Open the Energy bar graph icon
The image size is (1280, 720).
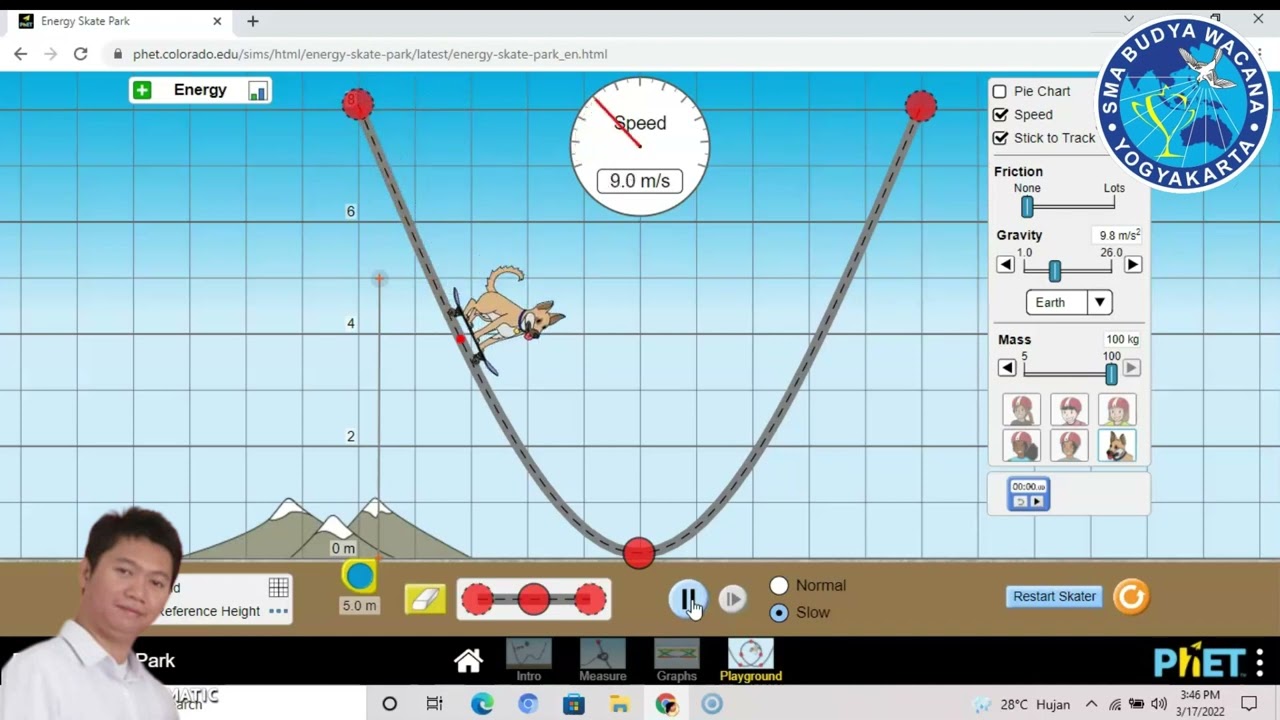(257, 91)
